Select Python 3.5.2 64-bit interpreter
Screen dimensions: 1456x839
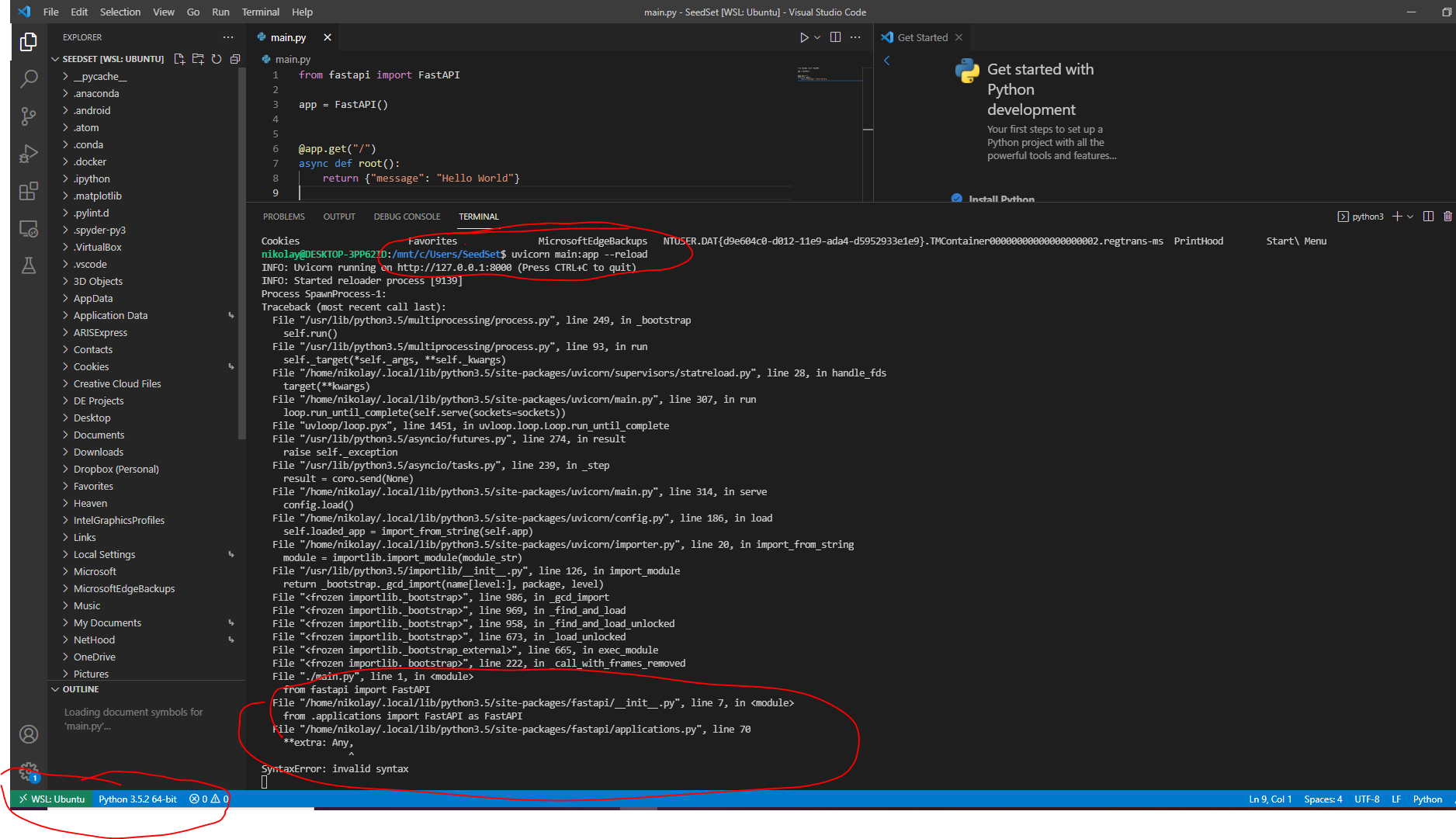(137, 799)
